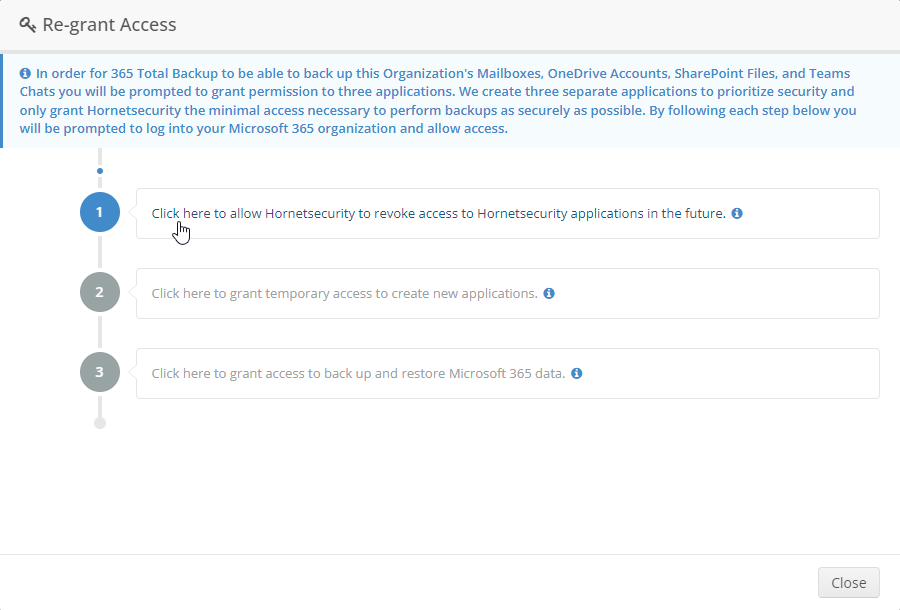
Task: Grant temporary access to create new applications
Action: point(344,294)
